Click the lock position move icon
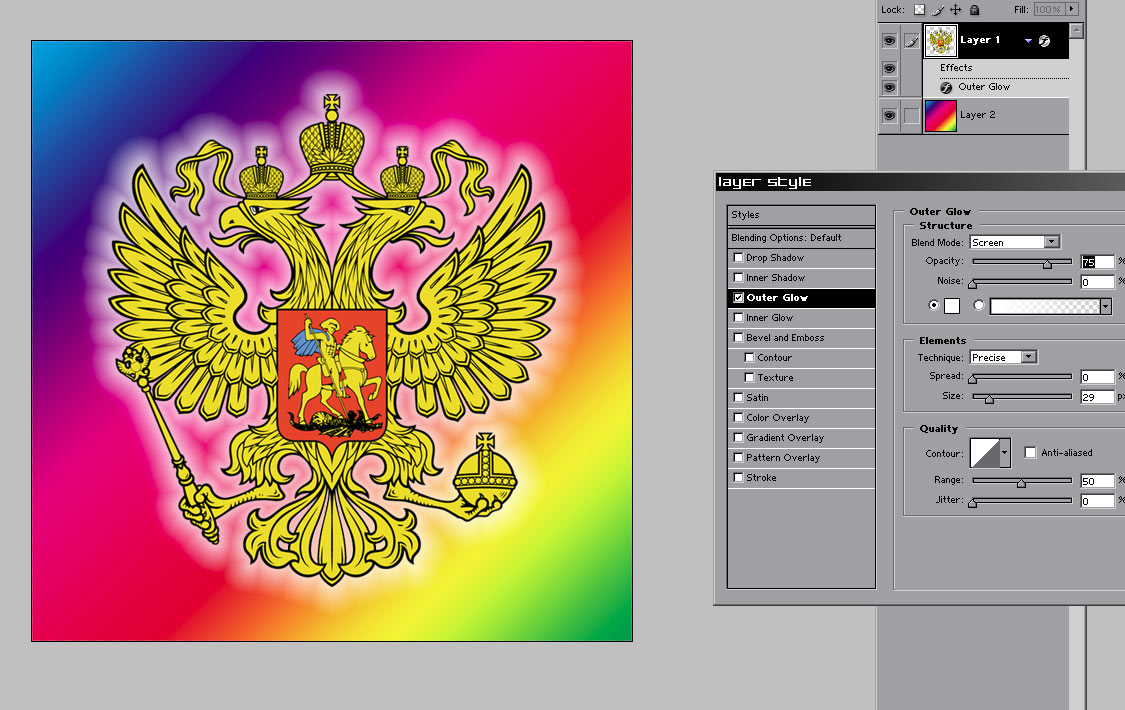The image size is (1125, 710). (x=956, y=9)
